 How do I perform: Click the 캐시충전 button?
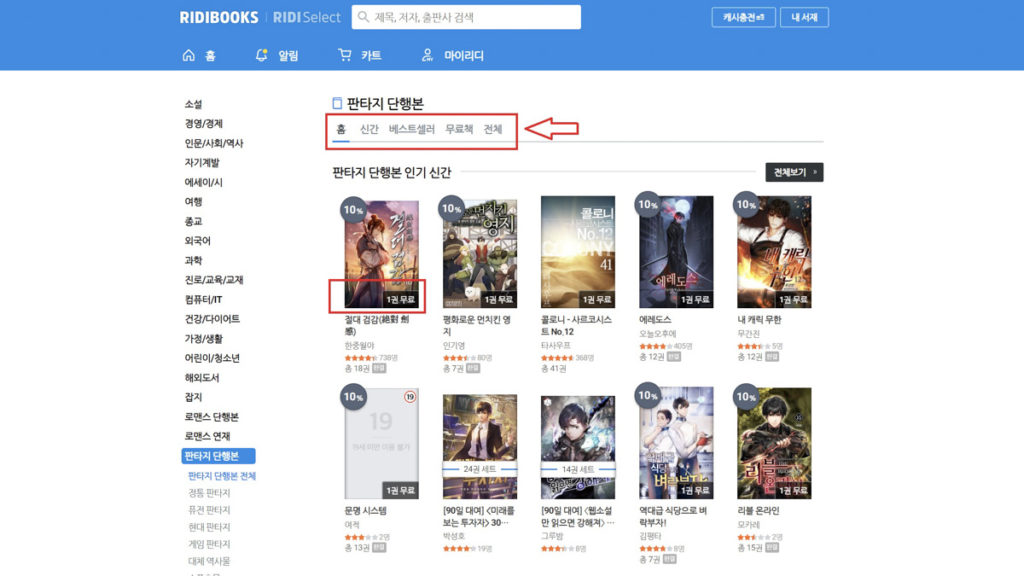pos(743,17)
